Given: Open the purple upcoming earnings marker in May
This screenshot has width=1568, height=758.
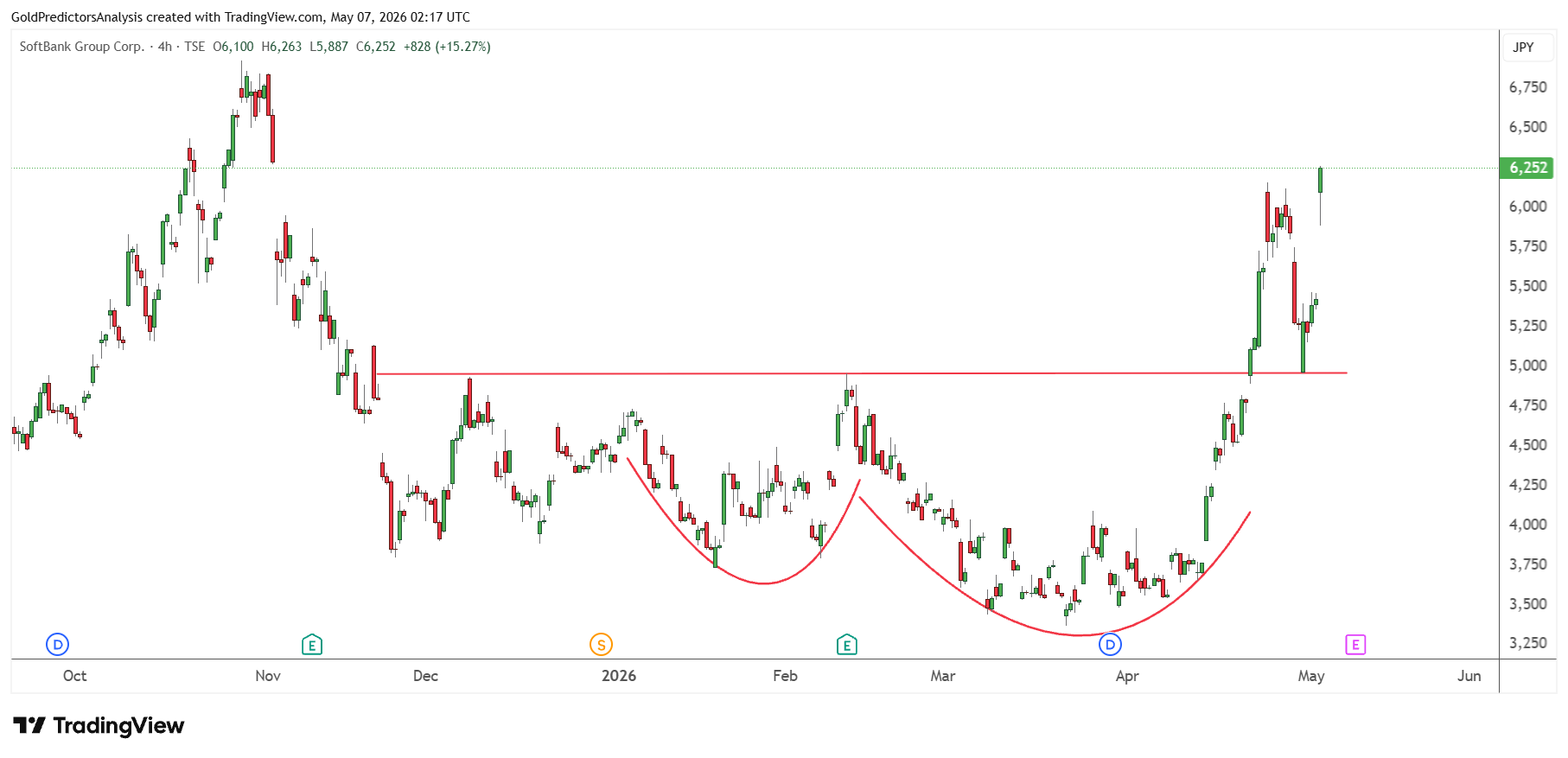Looking at the screenshot, I should [x=1355, y=644].
